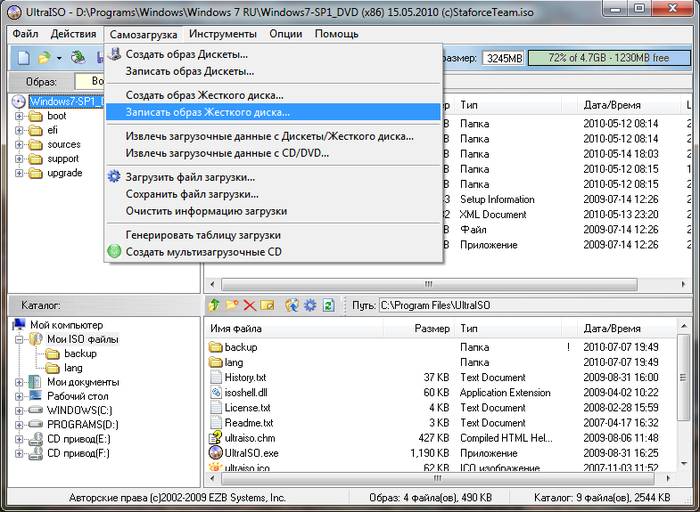Click the new folder icon in catalog toolbar
The height and width of the screenshot is (512, 700).
[x=232, y=305]
